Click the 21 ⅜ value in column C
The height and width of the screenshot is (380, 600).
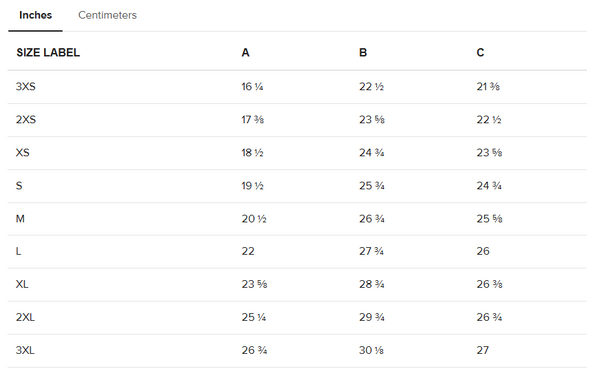pyautogui.click(x=488, y=86)
